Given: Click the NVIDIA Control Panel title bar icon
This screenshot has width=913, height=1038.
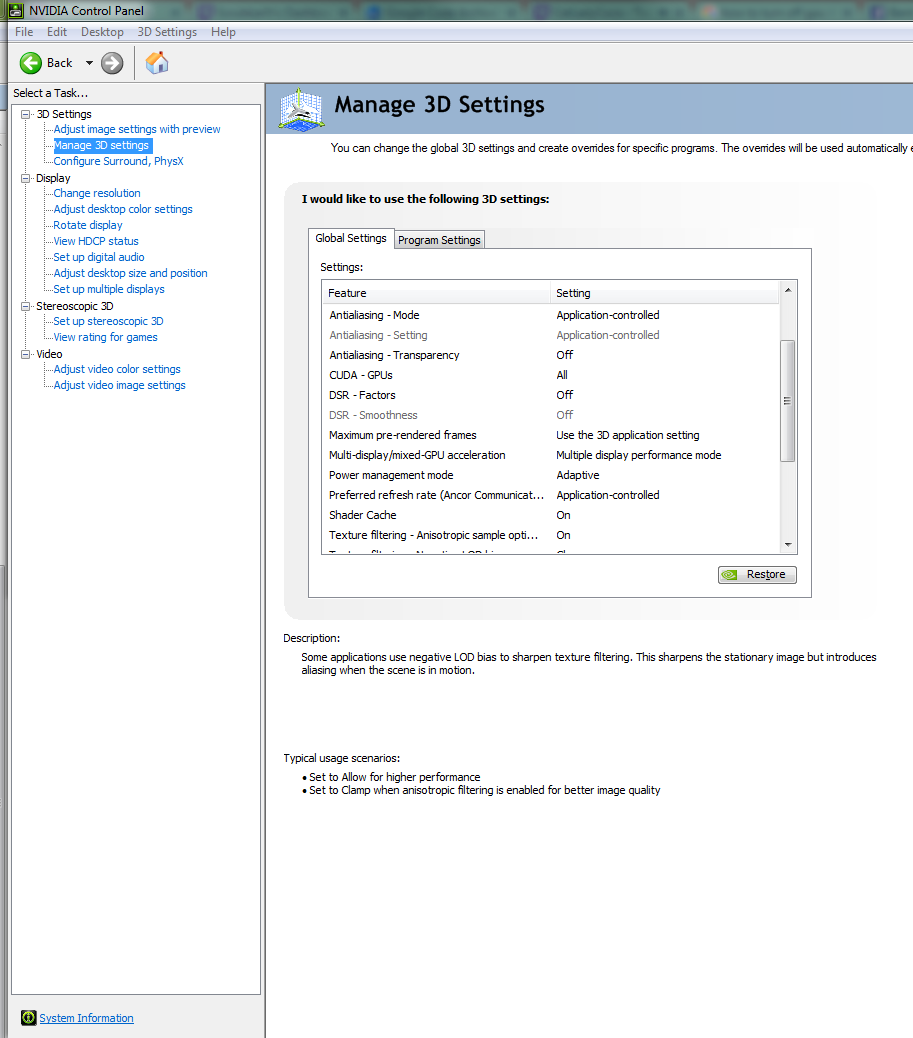Looking at the screenshot, I should [15, 11].
